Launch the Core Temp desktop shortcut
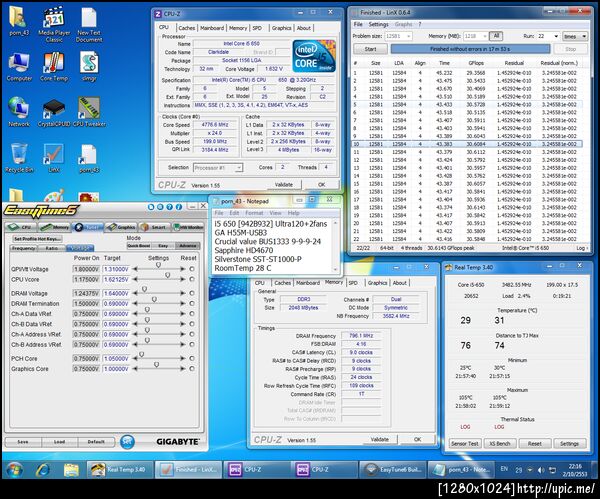 (54, 67)
